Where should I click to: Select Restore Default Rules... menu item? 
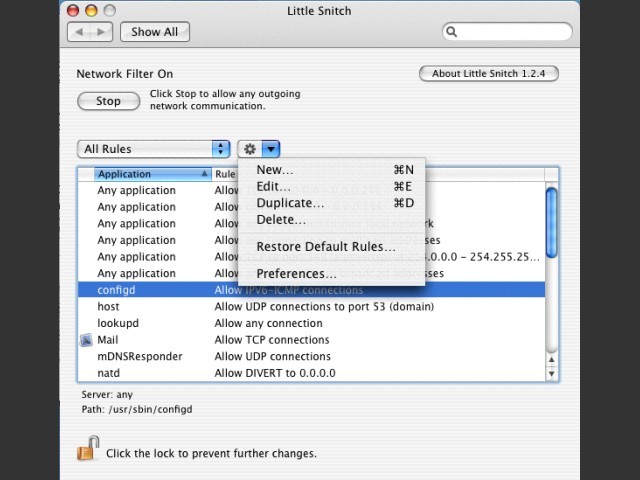pyautogui.click(x=331, y=247)
